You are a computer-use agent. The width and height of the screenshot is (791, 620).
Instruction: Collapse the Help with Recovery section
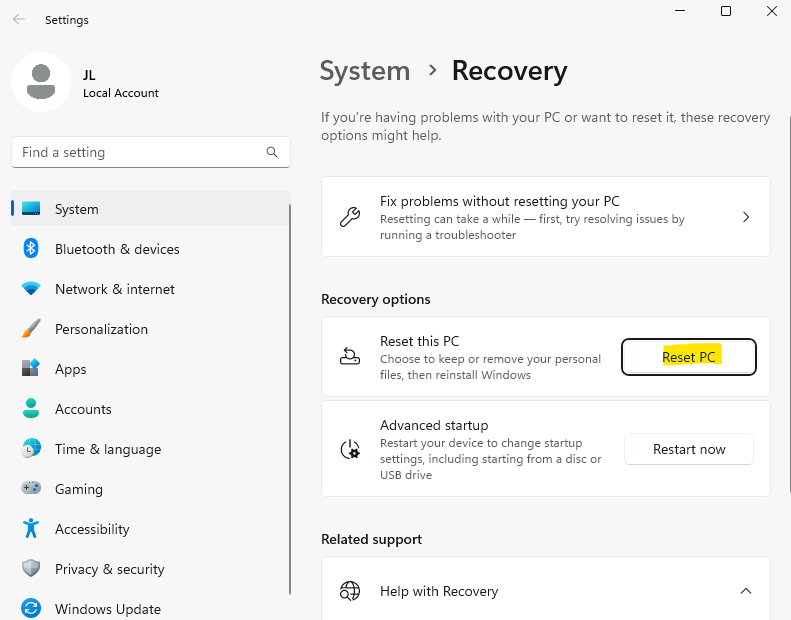[746, 591]
